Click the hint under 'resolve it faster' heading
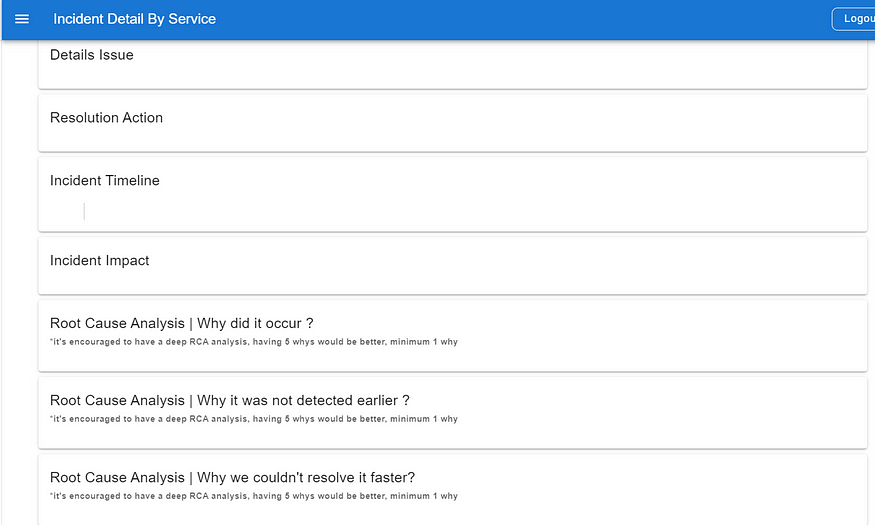Image resolution: width=875 pixels, height=525 pixels. (x=253, y=495)
